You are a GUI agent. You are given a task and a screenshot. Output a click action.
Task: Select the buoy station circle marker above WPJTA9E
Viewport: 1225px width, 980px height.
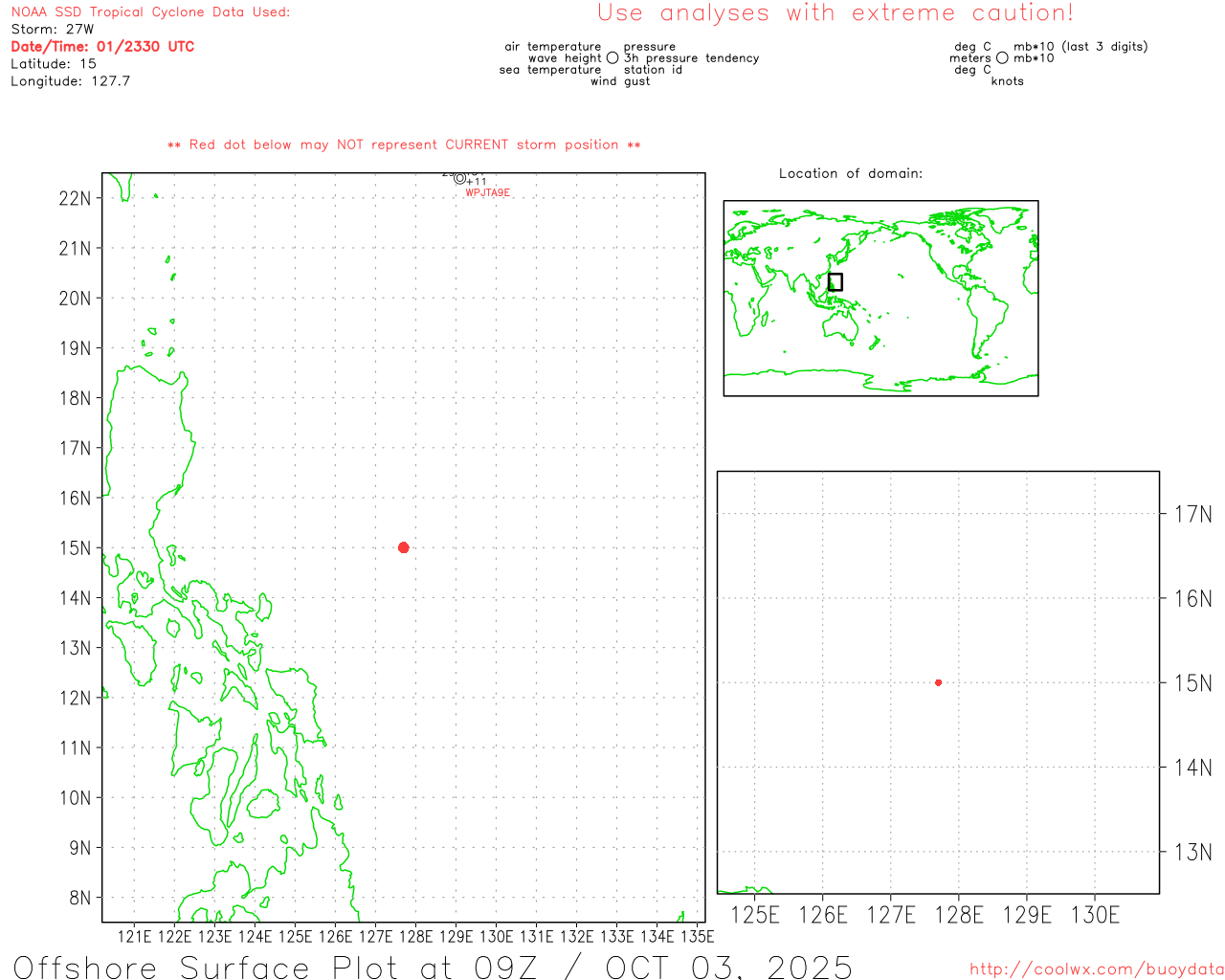pyautogui.click(x=460, y=178)
